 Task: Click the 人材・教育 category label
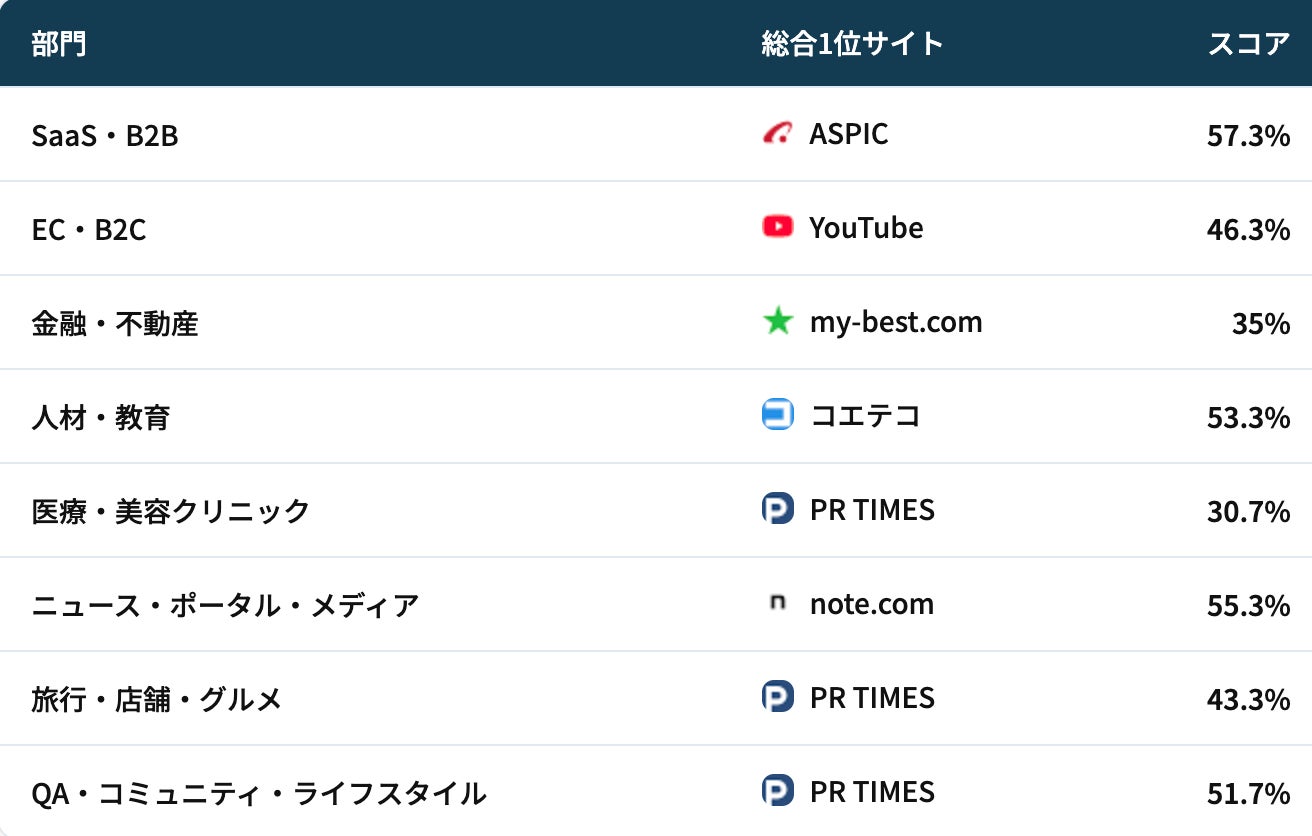(x=101, y=417)
